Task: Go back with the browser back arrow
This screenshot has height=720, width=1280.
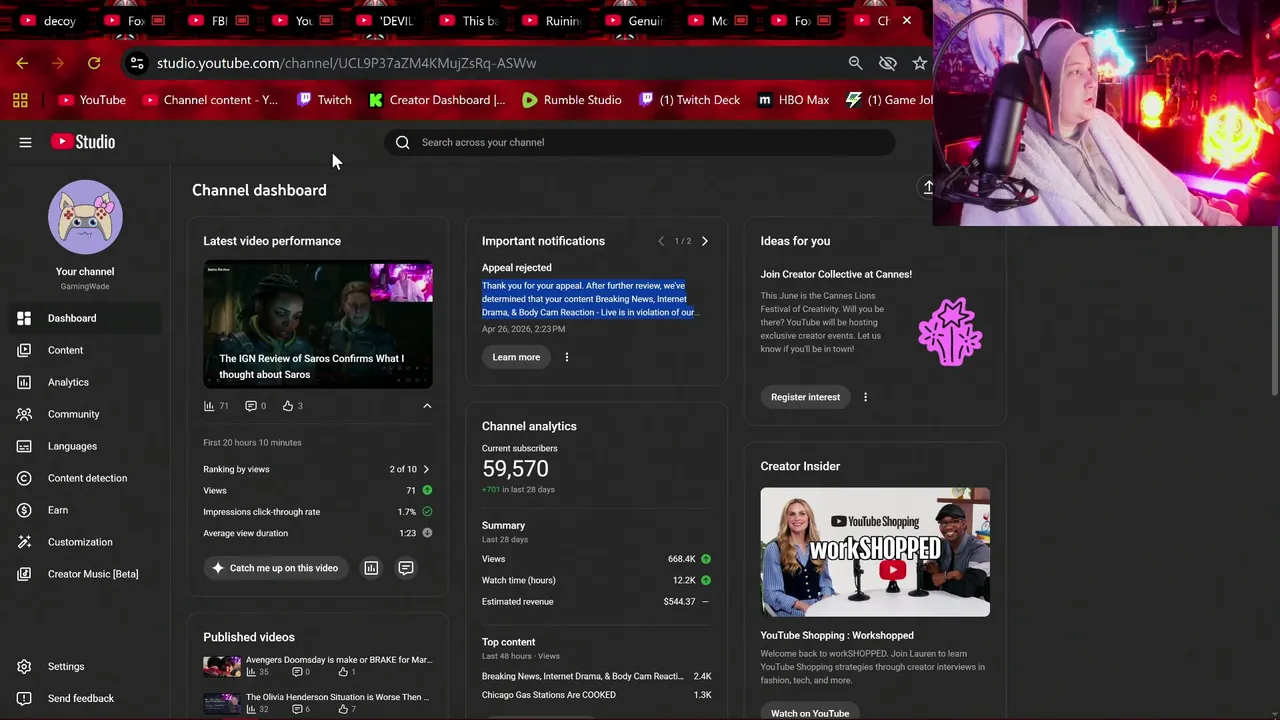Action: pos(22,63)
